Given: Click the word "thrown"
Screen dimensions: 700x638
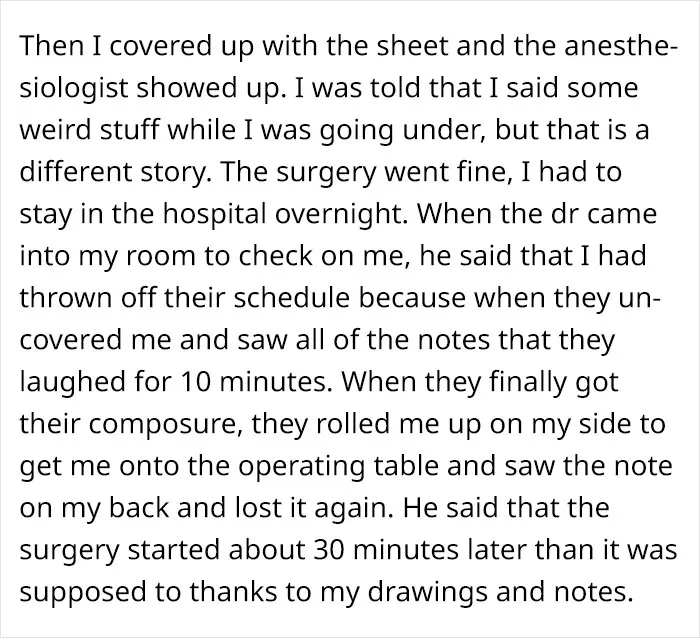Looking at the screenshot, I should click(x=65, y=298).
